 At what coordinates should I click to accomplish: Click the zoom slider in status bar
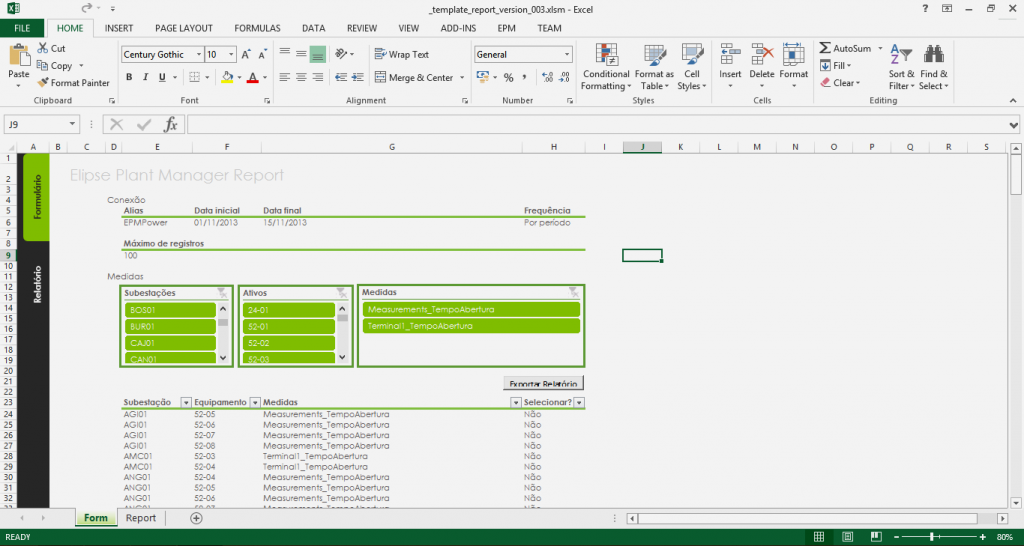(x=931, y=537)
